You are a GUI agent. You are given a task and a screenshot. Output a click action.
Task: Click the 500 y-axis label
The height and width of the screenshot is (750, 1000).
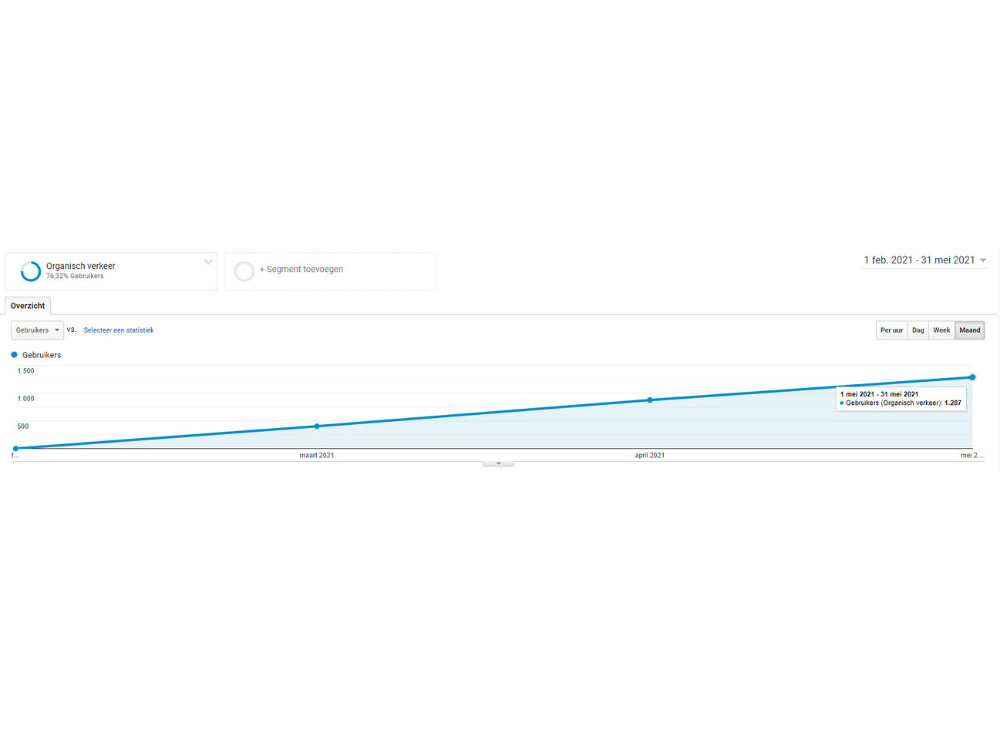(x=23, y=426)
